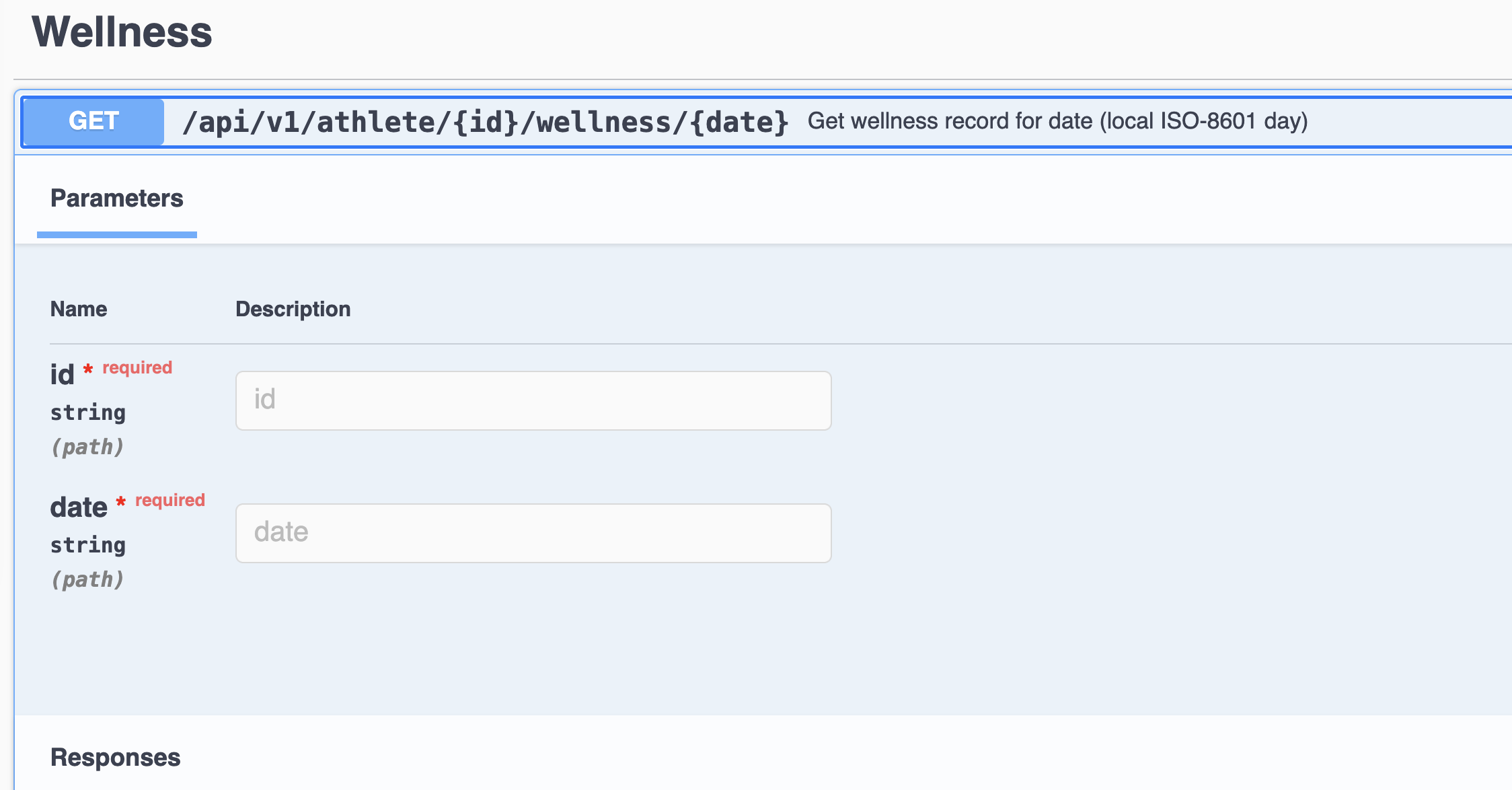Click the string type under date

[88, 545]
